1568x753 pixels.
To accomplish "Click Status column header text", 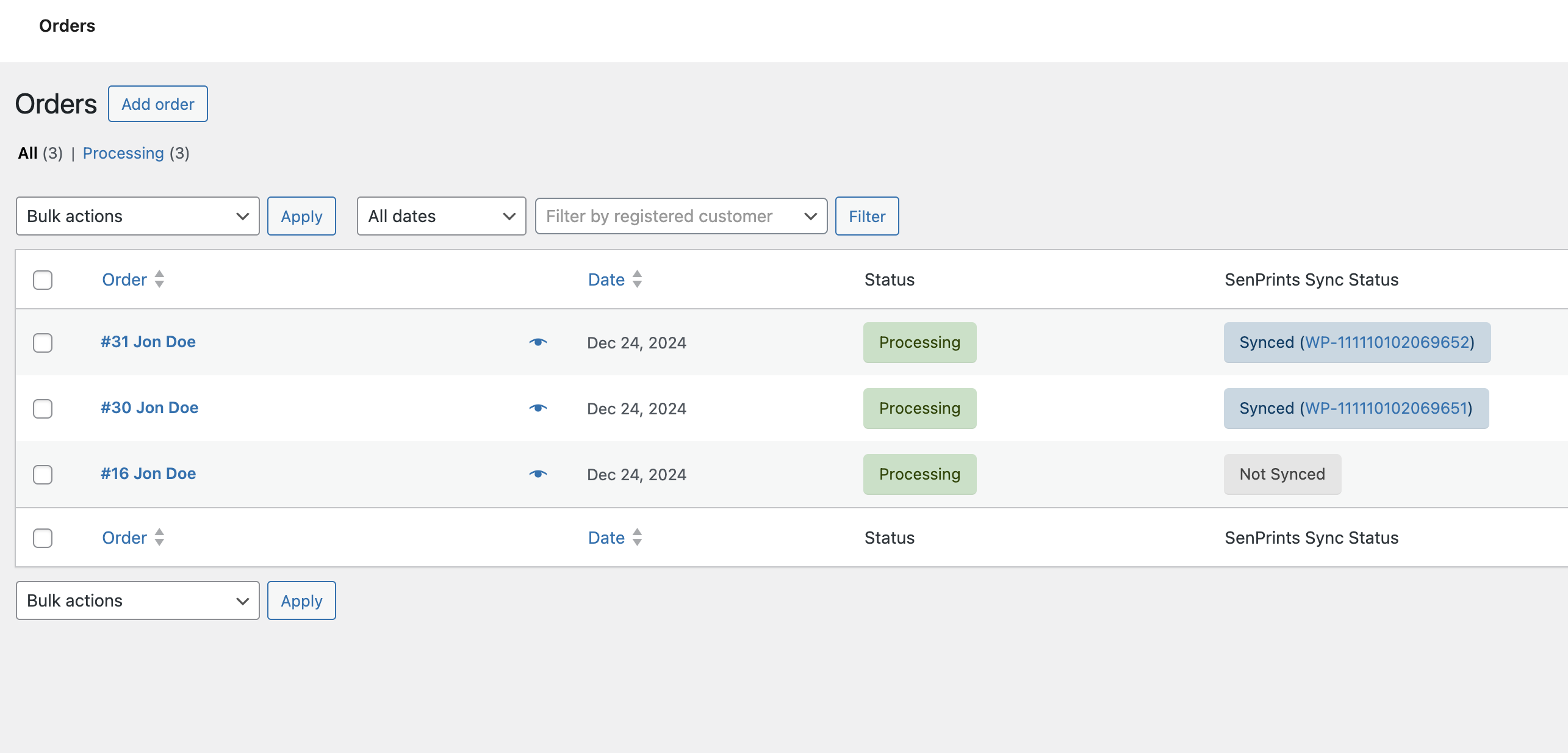I will pyautogui.click(x=890, y=279).
